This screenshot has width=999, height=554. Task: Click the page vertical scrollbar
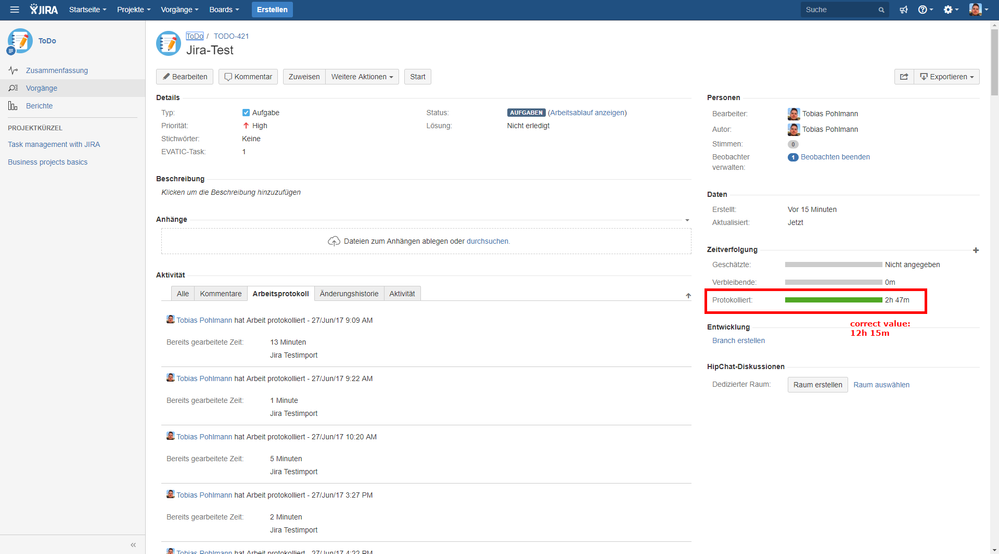pyautogui.click(x=994, y=60)
